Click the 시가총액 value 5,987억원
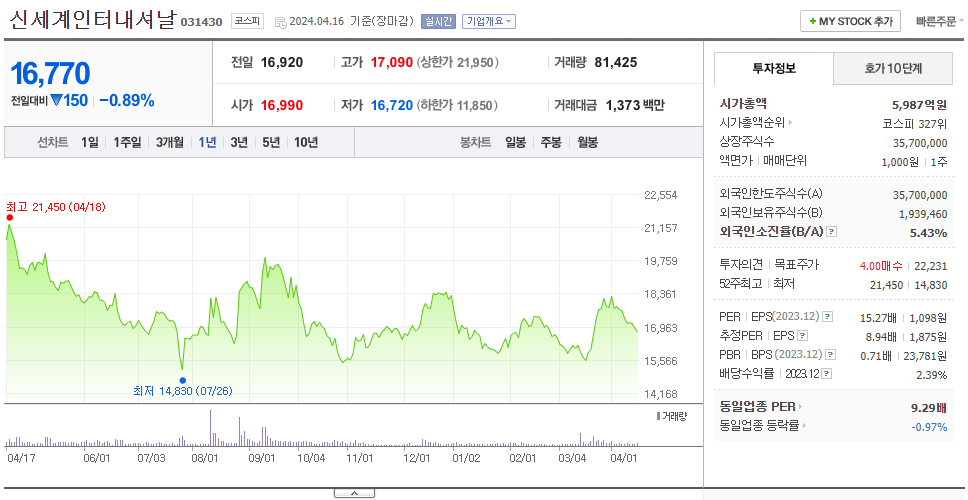This screenshot has width=968, height=500. [x=919, y=105]
